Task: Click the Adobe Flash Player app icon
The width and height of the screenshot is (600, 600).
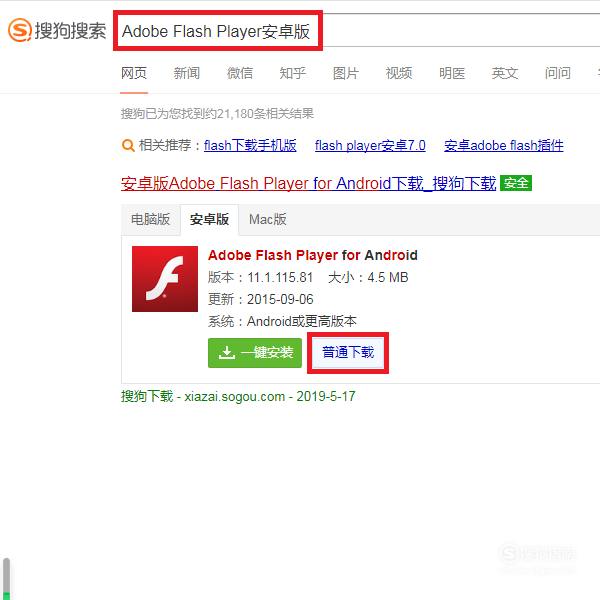Action: pos(165,279)
